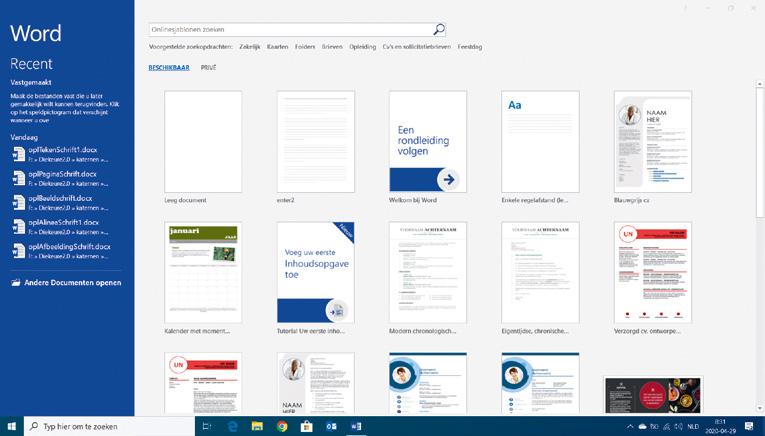
Task: Open the Eigentijdse chronologische template
Action: click(540, 272)
